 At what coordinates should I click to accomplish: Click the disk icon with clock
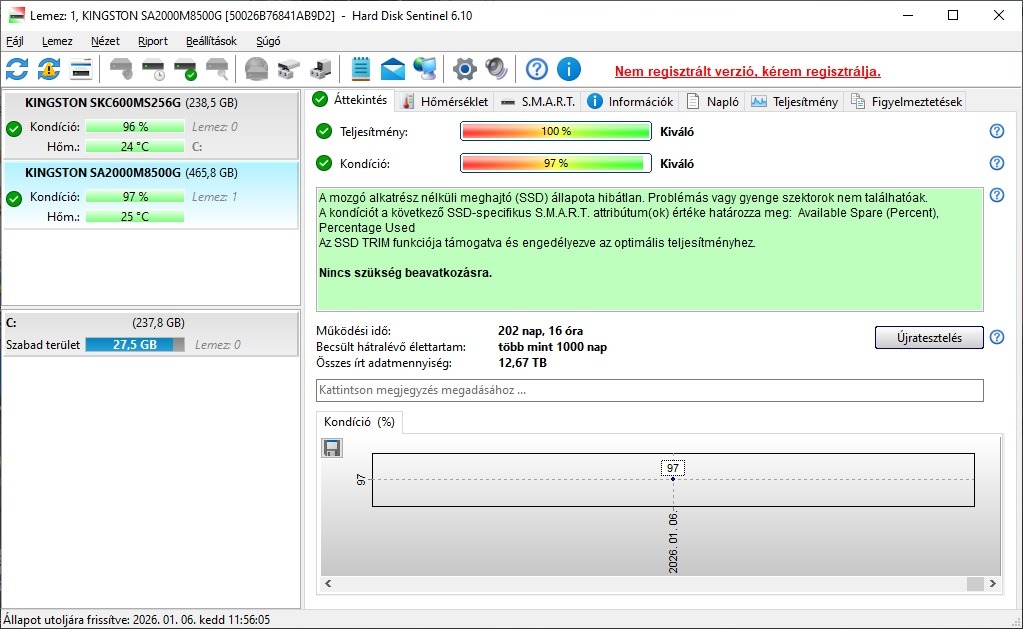click(154, 69)
